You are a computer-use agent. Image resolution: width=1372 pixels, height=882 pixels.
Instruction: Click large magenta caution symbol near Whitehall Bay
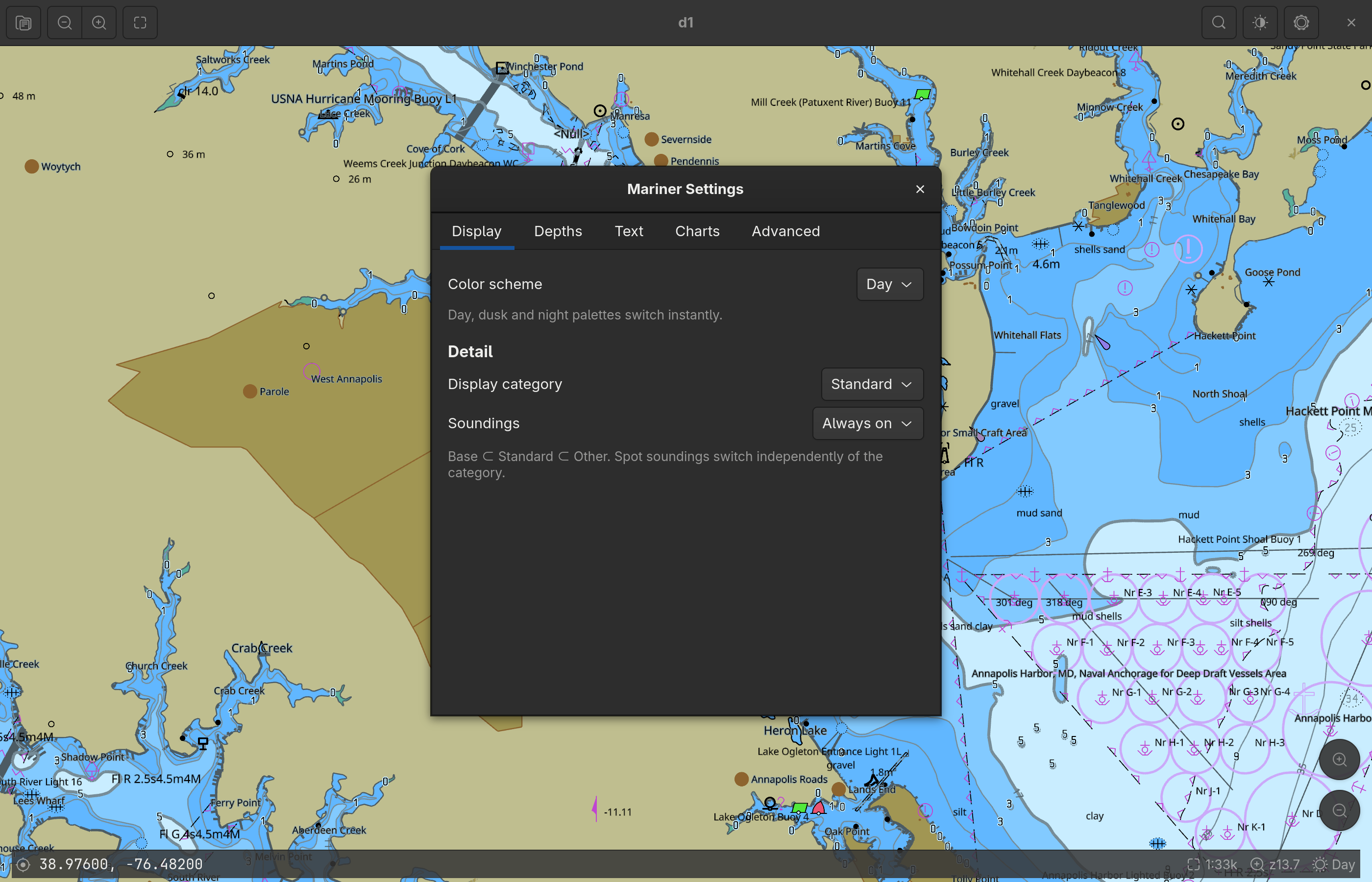click(1188, 249)
